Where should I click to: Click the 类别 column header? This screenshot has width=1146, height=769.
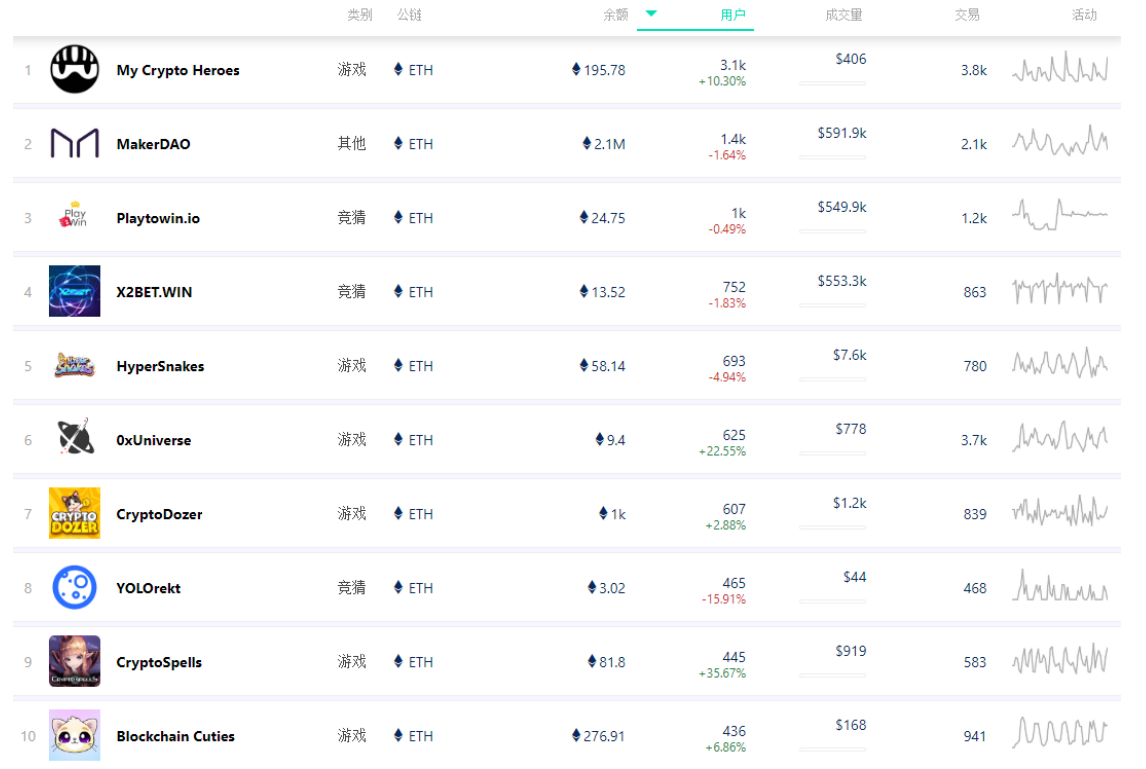click(360, 15)
